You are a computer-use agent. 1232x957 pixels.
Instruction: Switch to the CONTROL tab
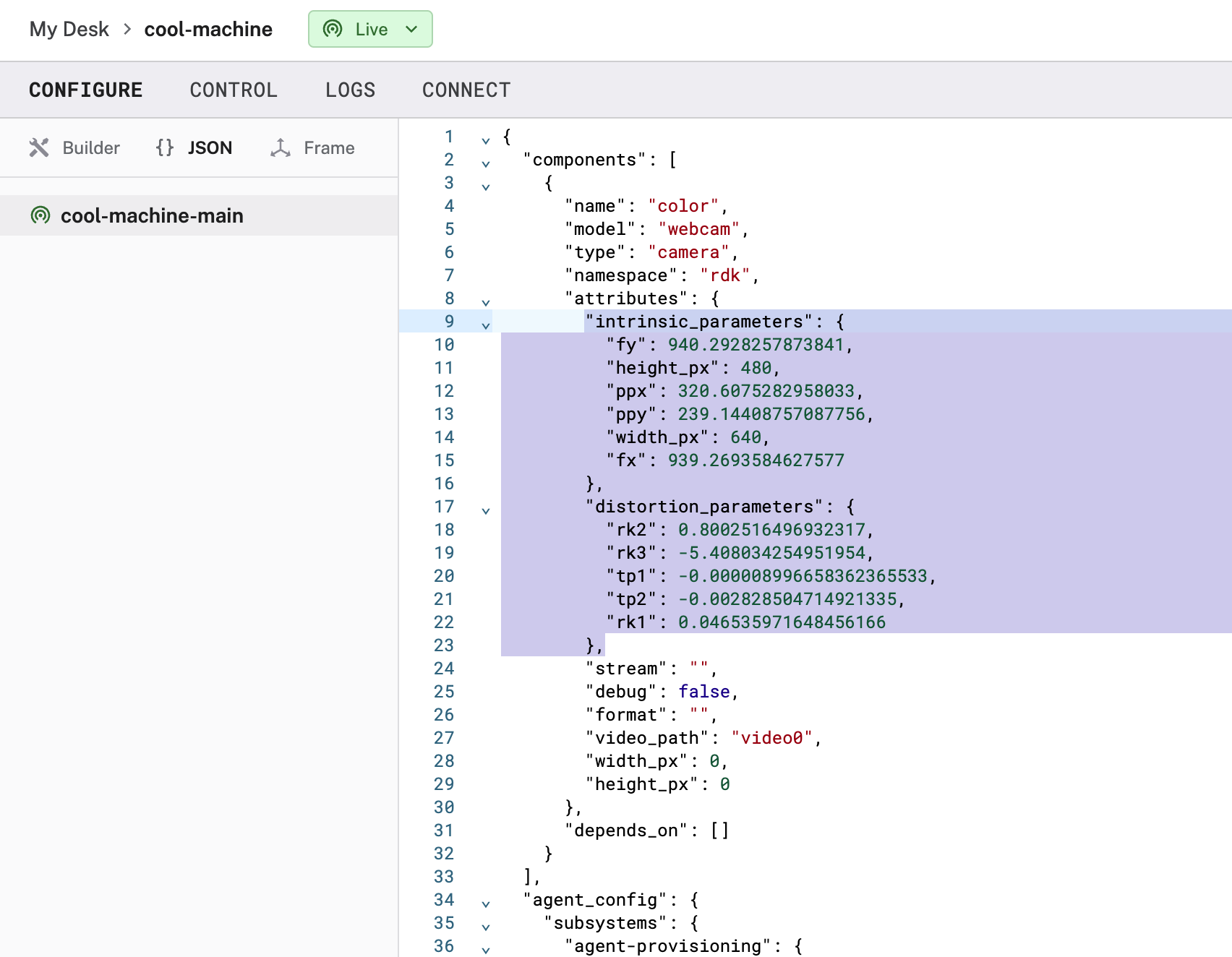[233, 90]
